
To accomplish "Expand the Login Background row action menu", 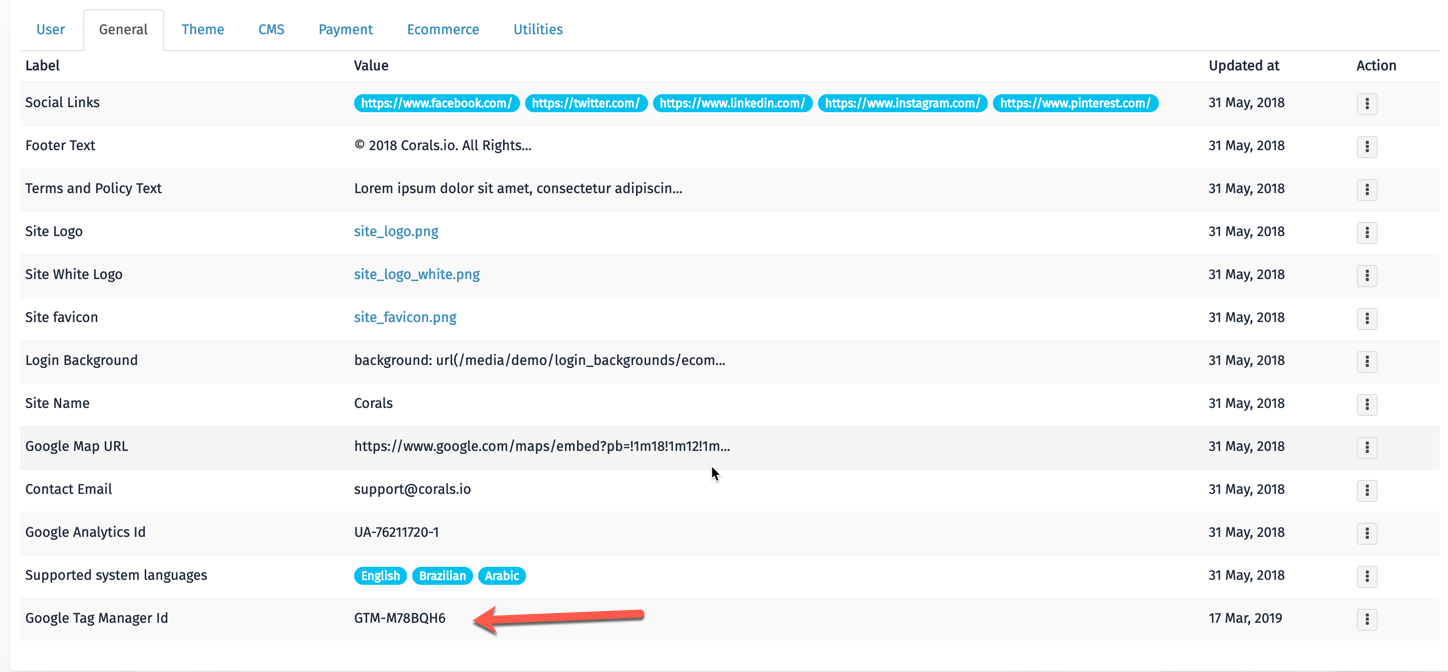I will click(x=1366, y=361).
